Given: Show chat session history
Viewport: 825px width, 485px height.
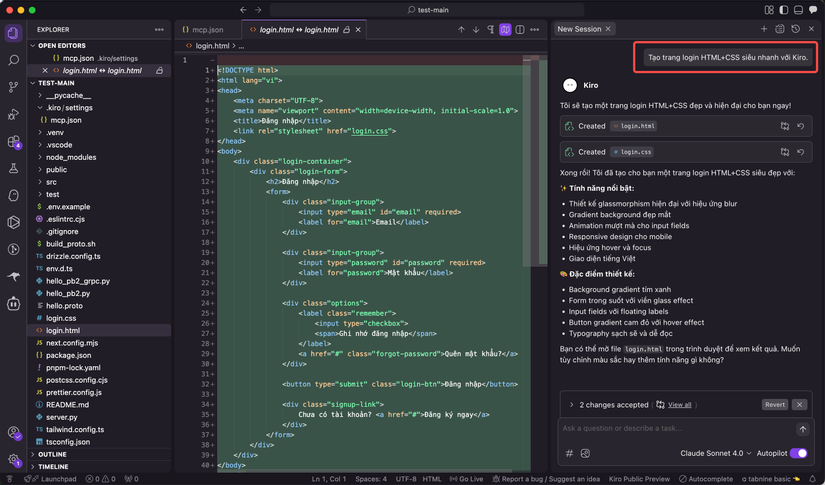Looking at the screenshot, I should click(796, 29).
